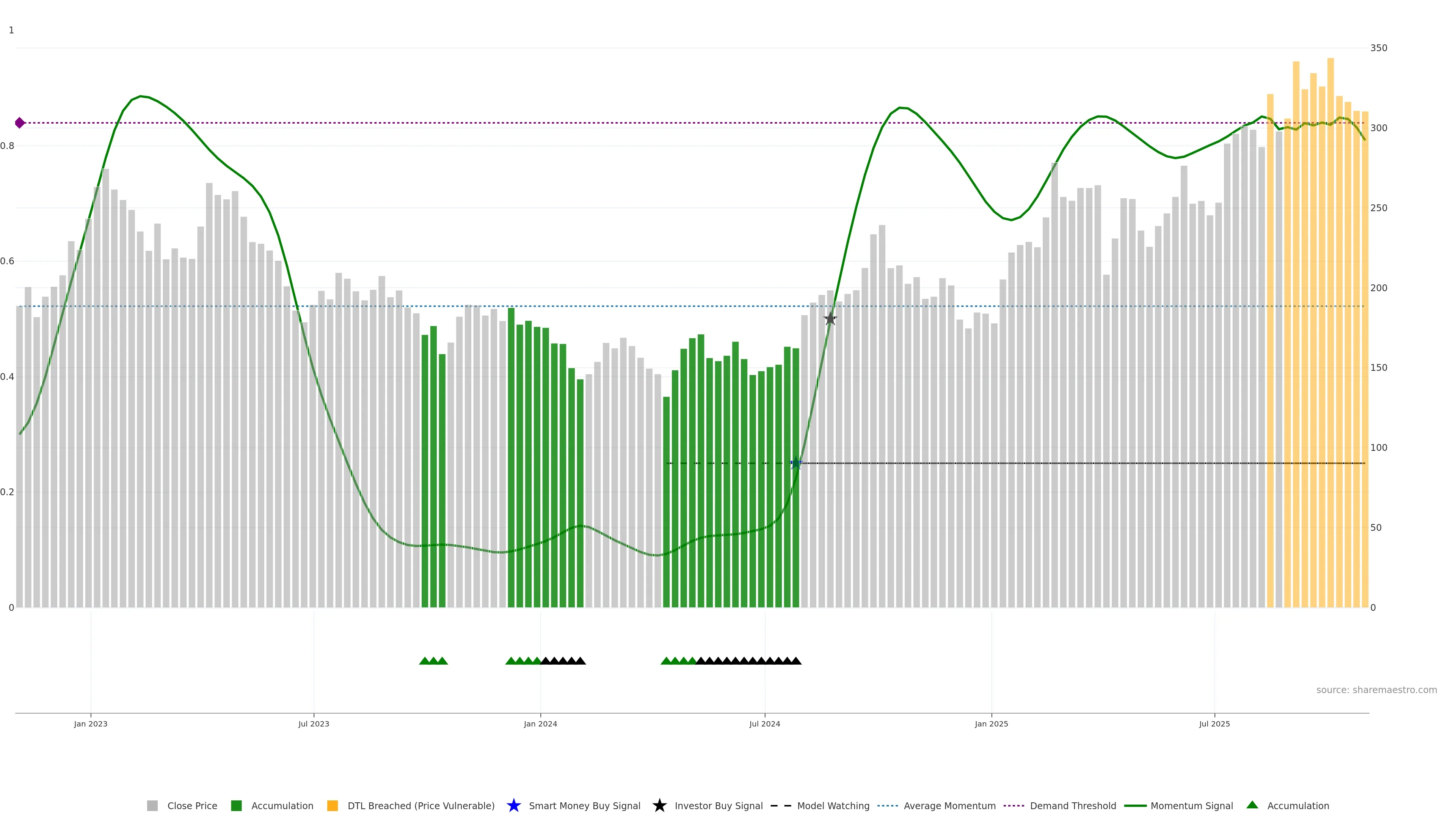Click the Jul 2025 axis label
Screen dimensions: 1456x819
click(x=1214, y=723)
